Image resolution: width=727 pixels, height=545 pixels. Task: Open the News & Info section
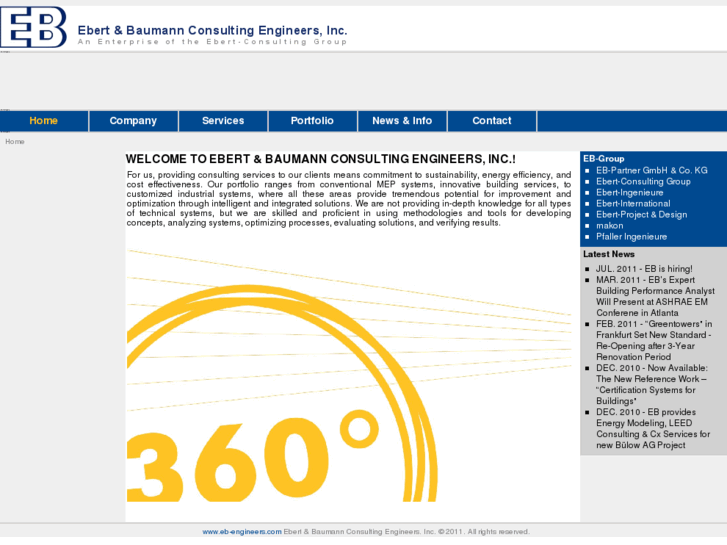pos(402,121)
